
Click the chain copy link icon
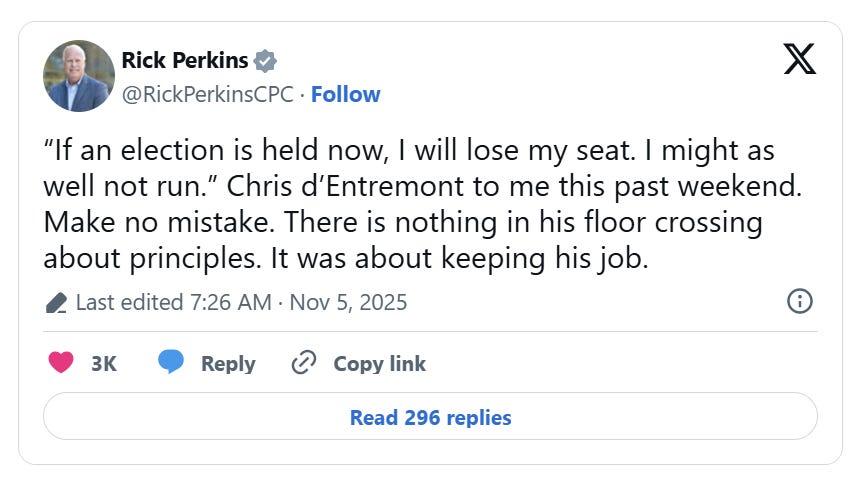pos(303,363)
